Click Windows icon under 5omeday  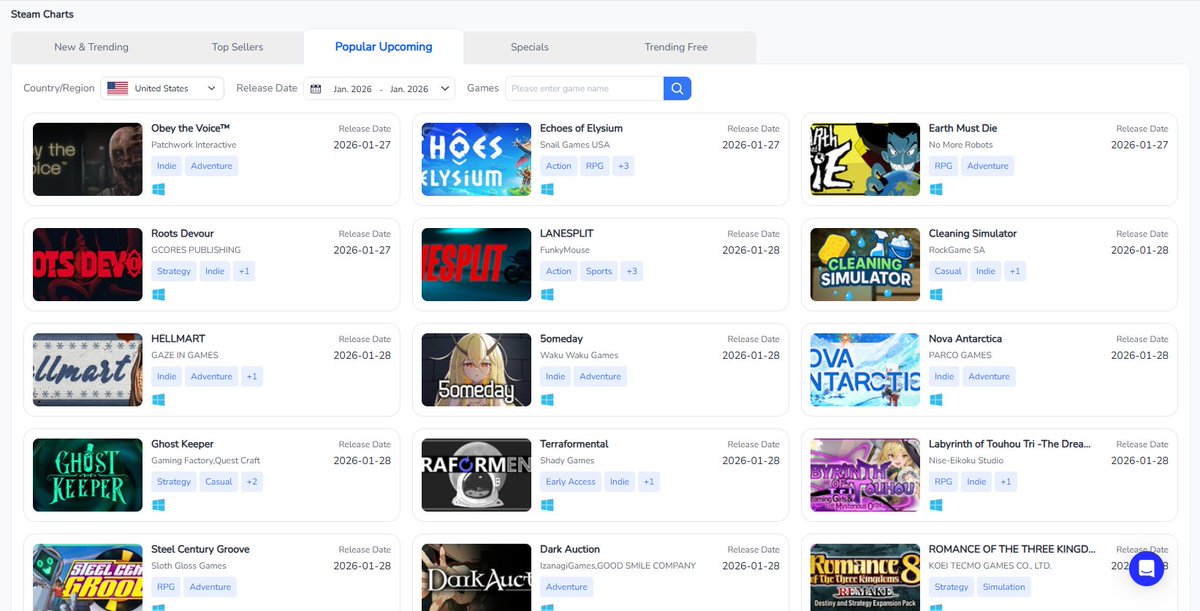click(547, 399)
